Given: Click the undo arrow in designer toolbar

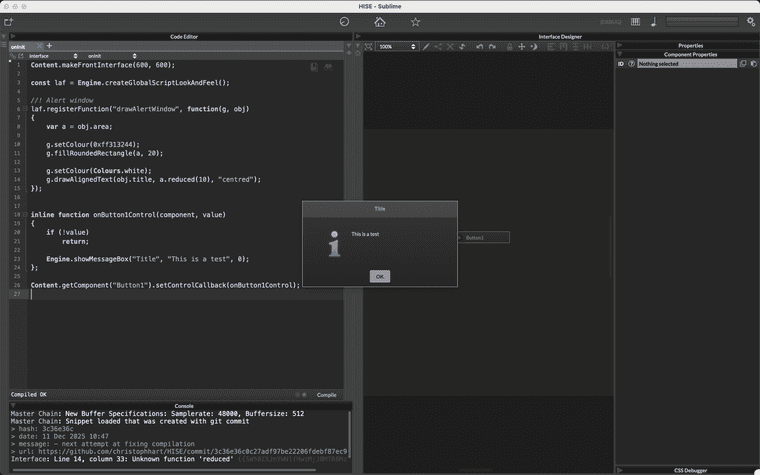Looking at the screenshot, I should [x=480, y=47].
